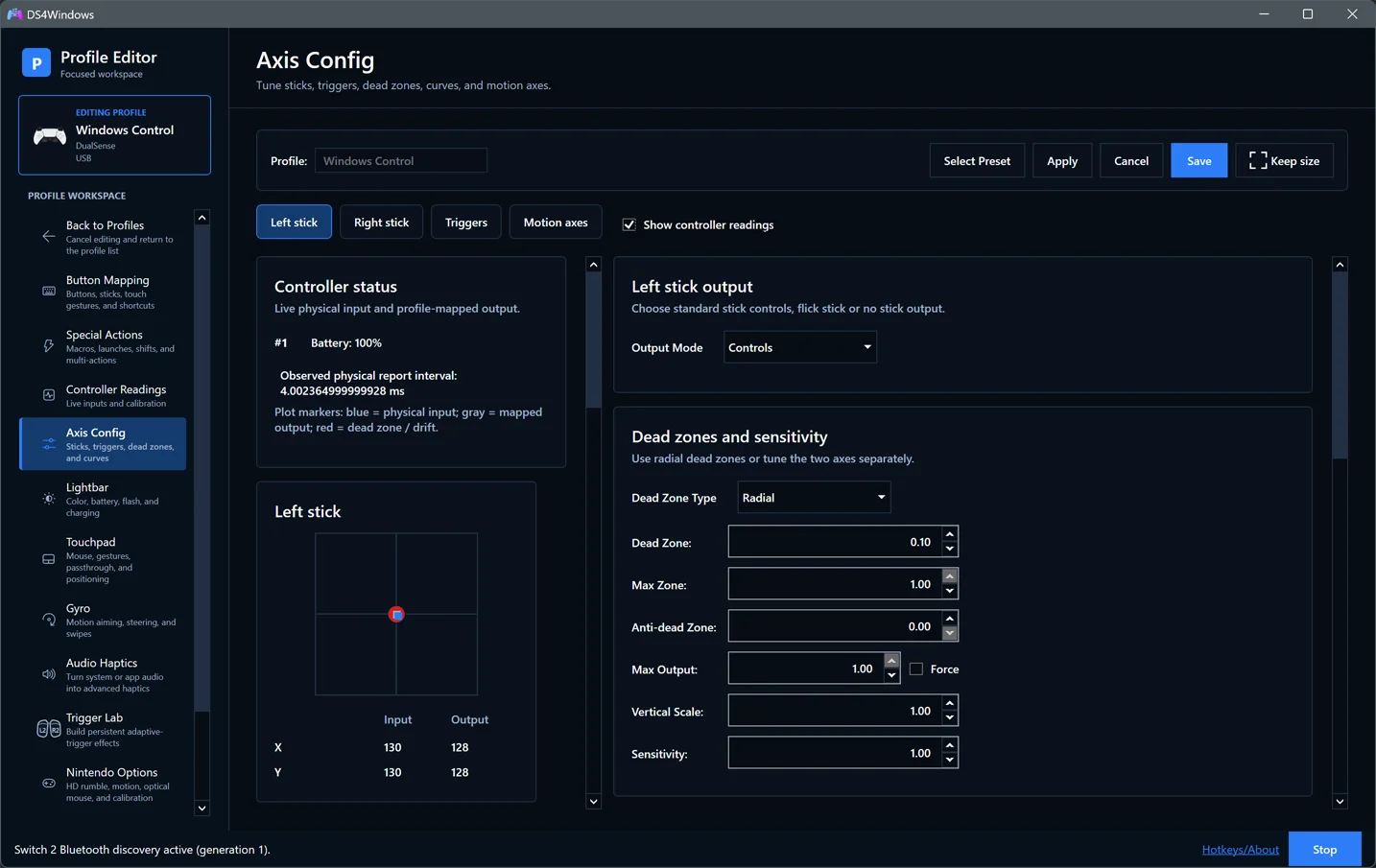Decrease Max Zone value with down arrow
This screenshot has height=868, width=1376.
pyautogui.click(x=949, y=592)
